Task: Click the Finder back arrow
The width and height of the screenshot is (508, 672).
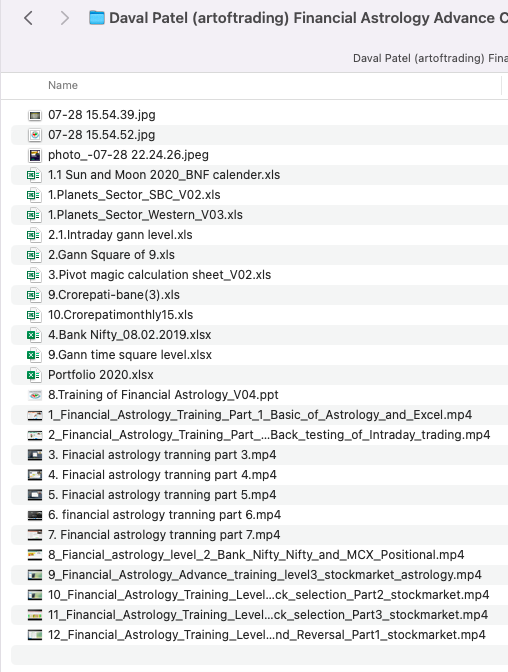Action: point(28,18)
